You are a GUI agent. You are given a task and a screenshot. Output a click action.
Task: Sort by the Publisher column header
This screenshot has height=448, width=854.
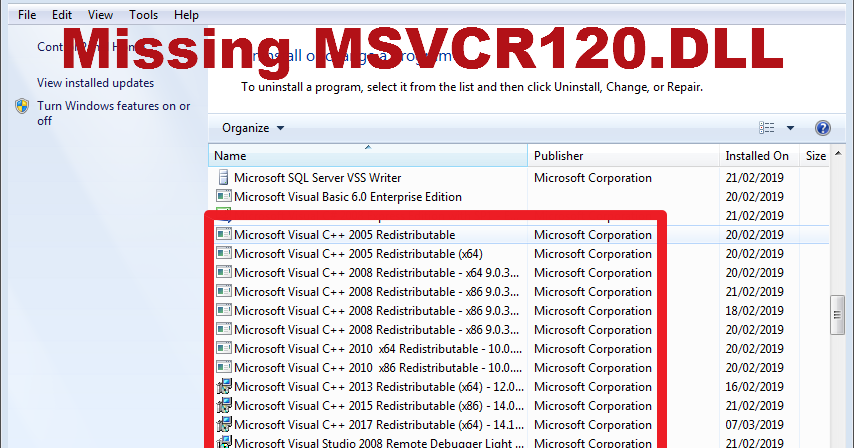623,156
